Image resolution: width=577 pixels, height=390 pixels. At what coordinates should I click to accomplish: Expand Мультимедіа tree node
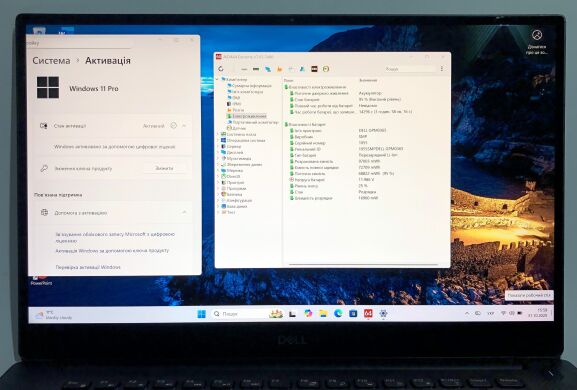217,158
